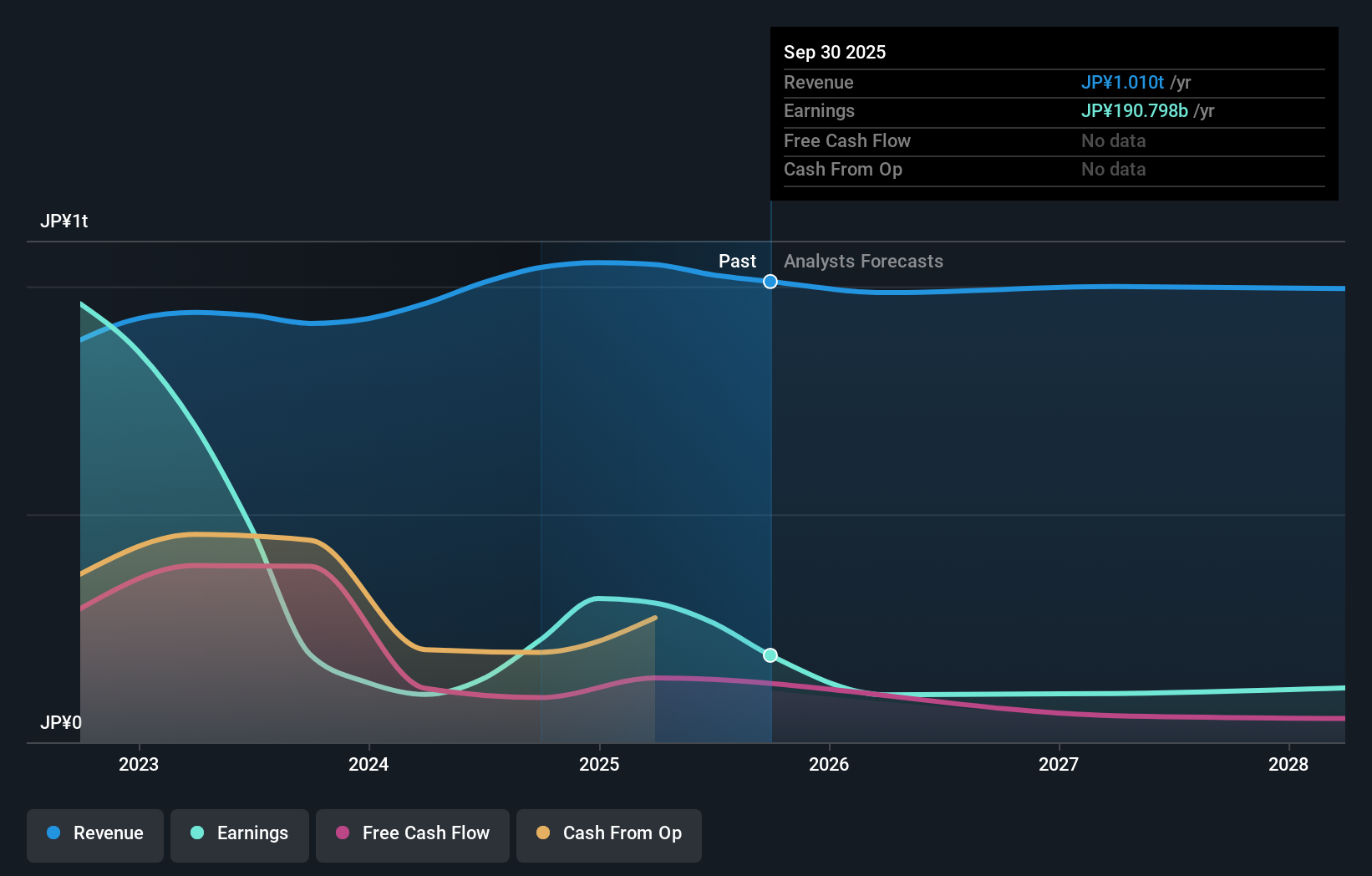Viewport: 1372px width, 876px height.
Task: Click the 2028 label on the time axis
Action: click(x=1289, y=764)
